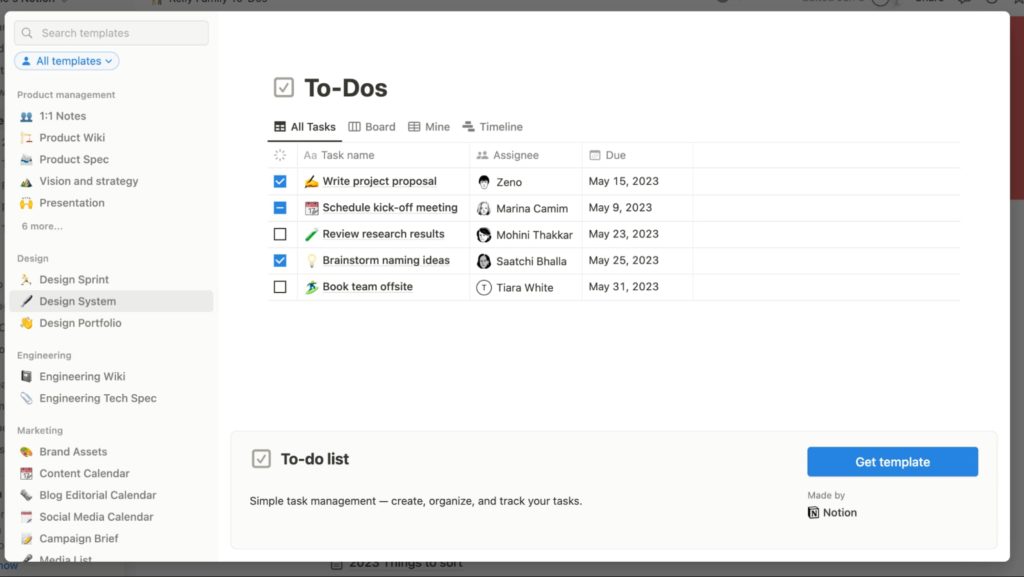Screen dimensions: 1024x577
Task: Click Mohini Thakkar's avatar icon
Action: pyautogui.click(x=484, y=235)
